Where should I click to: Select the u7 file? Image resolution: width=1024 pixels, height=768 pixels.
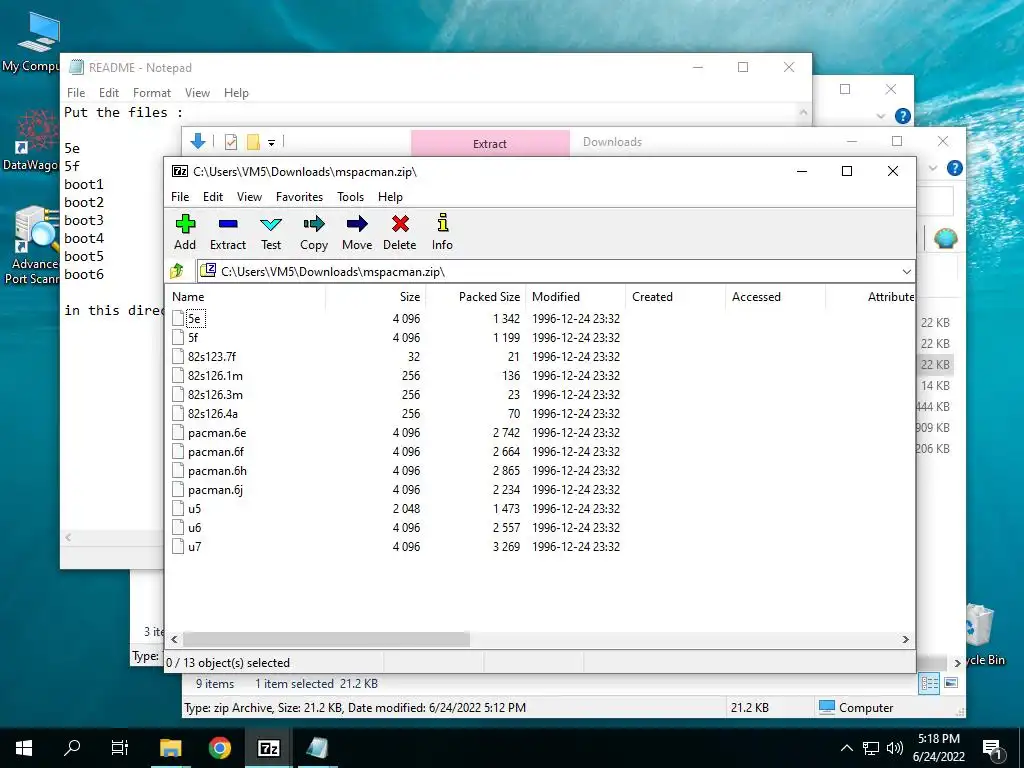(195, 546)
